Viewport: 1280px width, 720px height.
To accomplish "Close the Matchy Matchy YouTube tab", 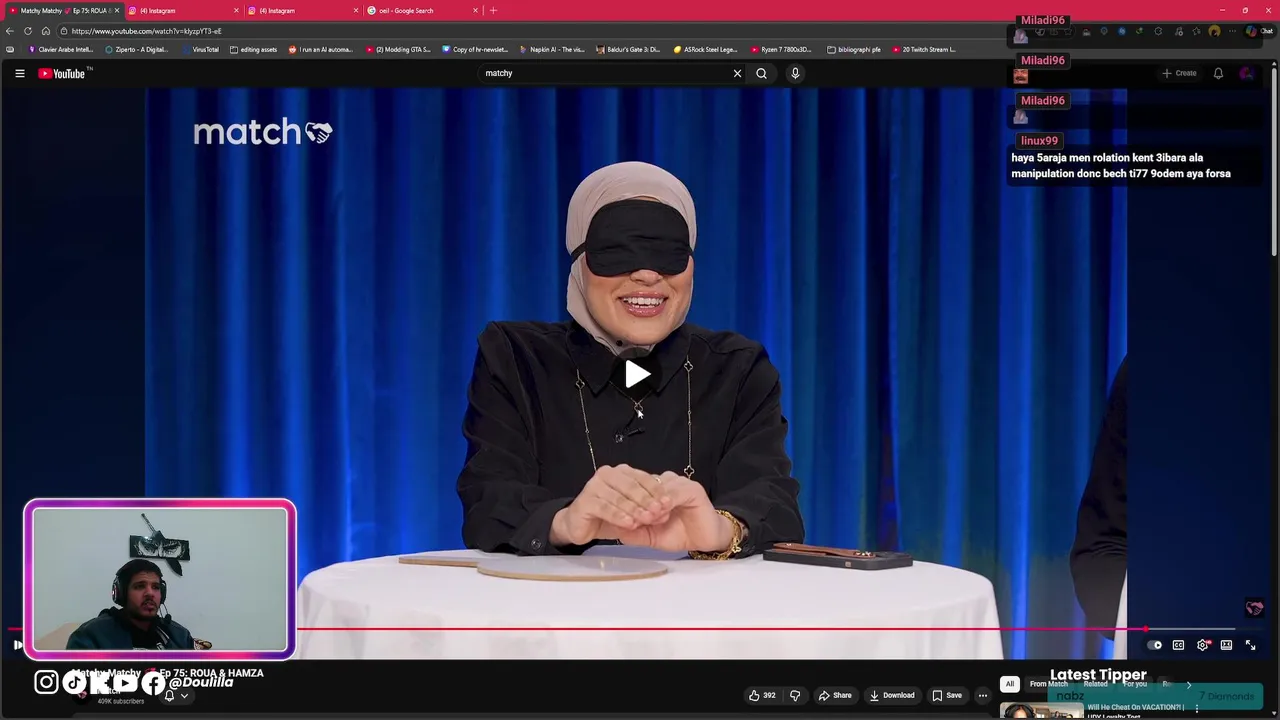I will (x=117, y=10).
